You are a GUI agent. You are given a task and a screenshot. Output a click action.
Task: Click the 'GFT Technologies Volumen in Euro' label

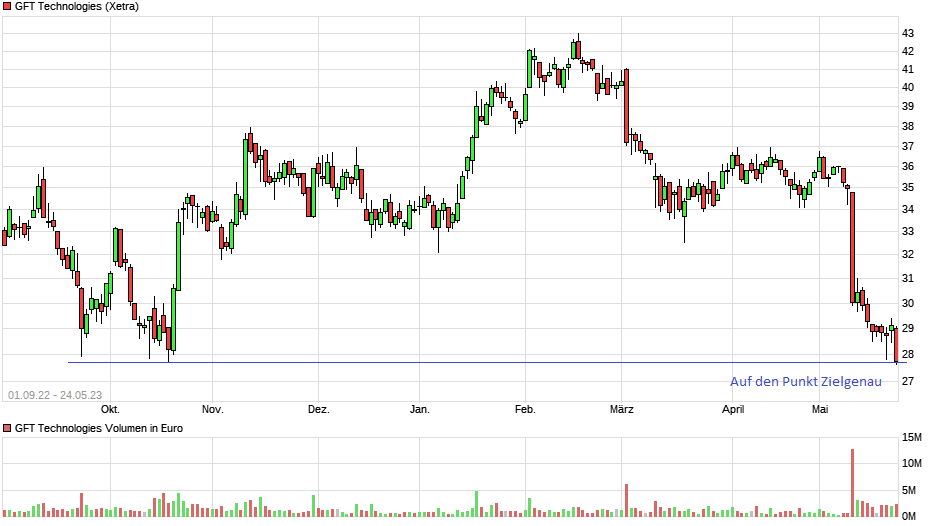coord(99,428)
